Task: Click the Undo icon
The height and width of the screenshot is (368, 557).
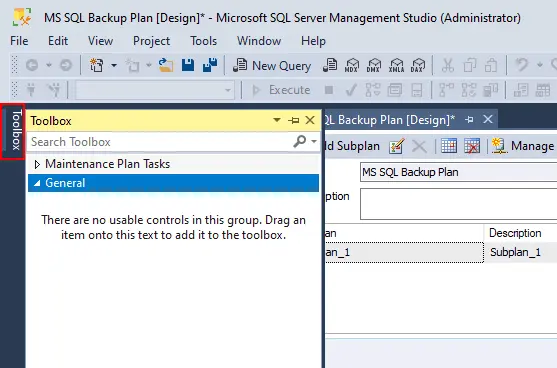Action: (521, 65)
